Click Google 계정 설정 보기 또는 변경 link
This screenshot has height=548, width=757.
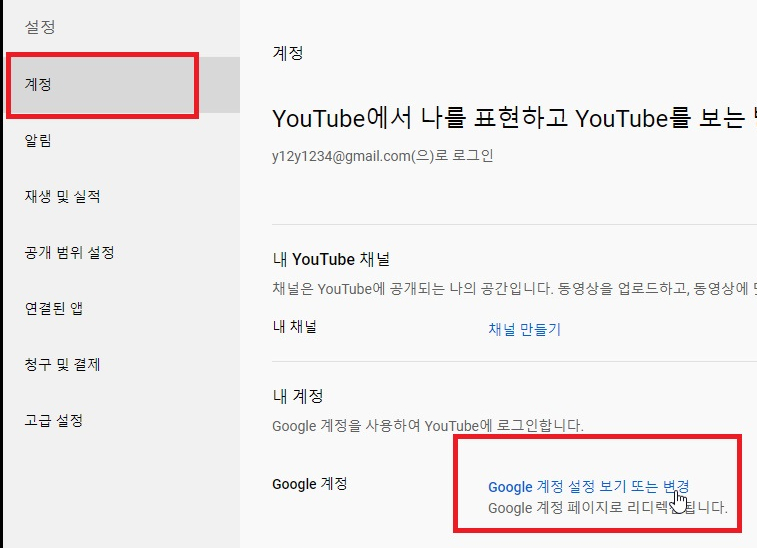[x=589, y=486]
